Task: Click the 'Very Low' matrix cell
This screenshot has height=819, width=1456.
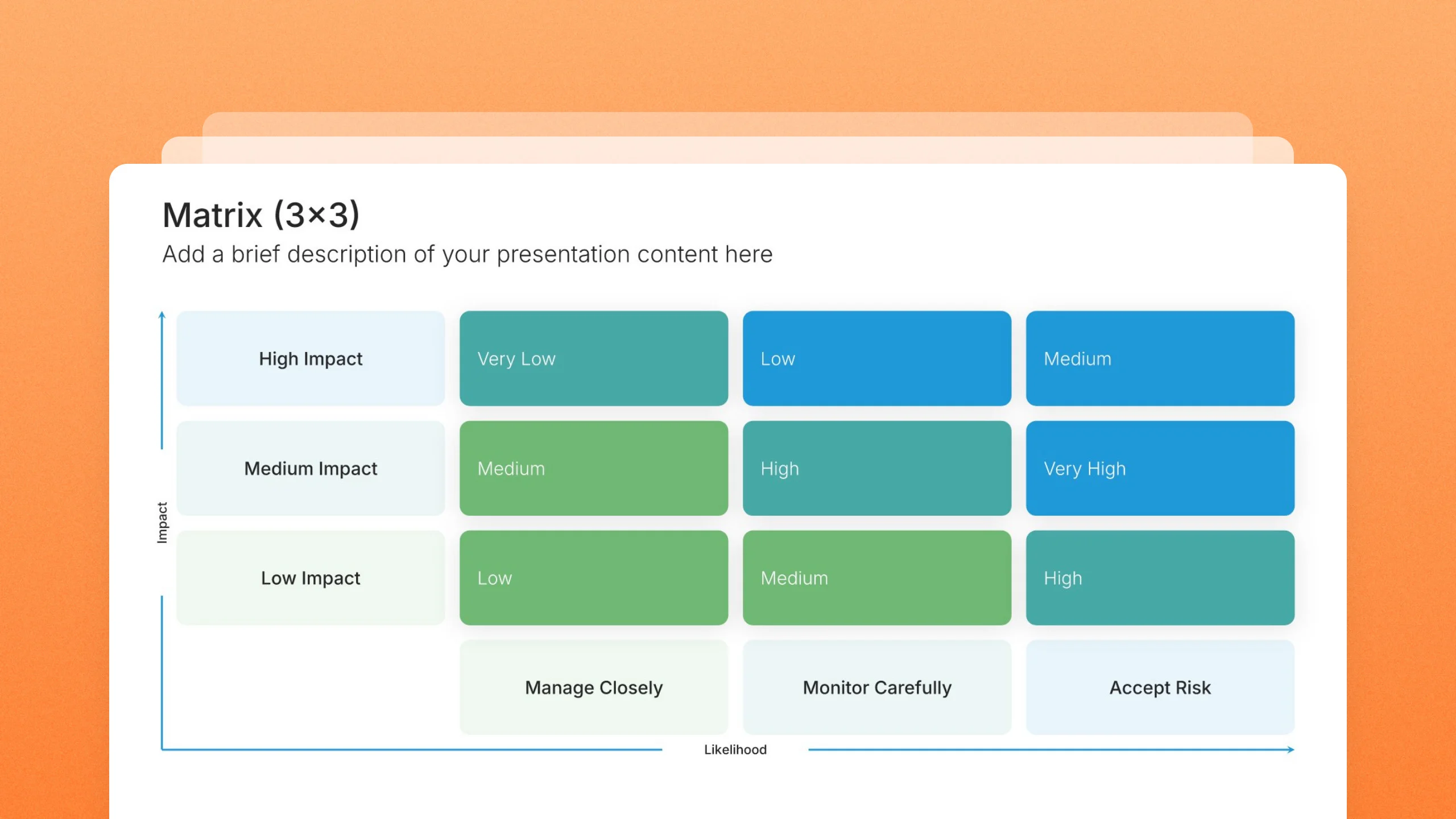Action: [594, 358]
